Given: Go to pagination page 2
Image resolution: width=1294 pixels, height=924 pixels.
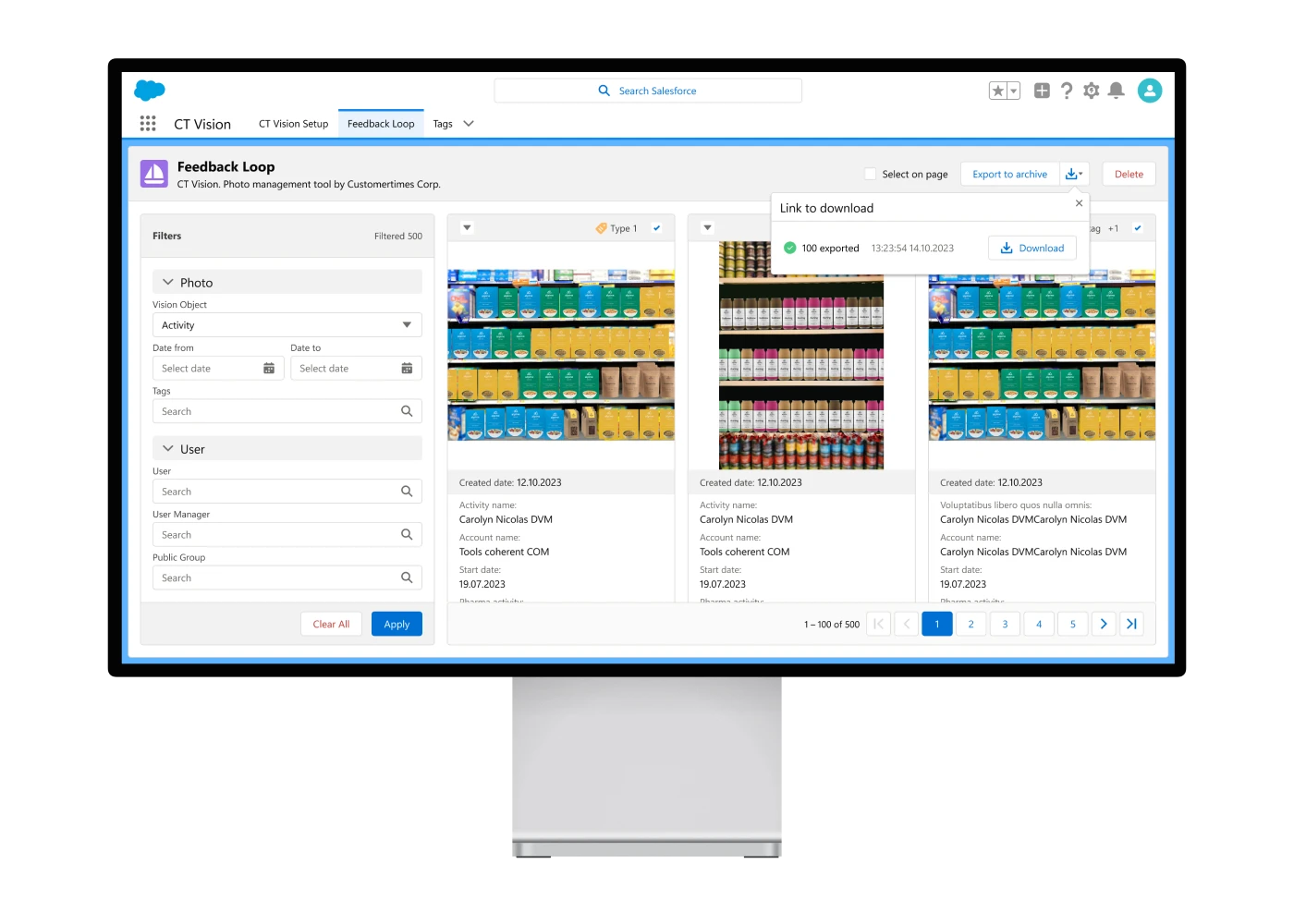Looking at the screenshot, I should point(971,624).
